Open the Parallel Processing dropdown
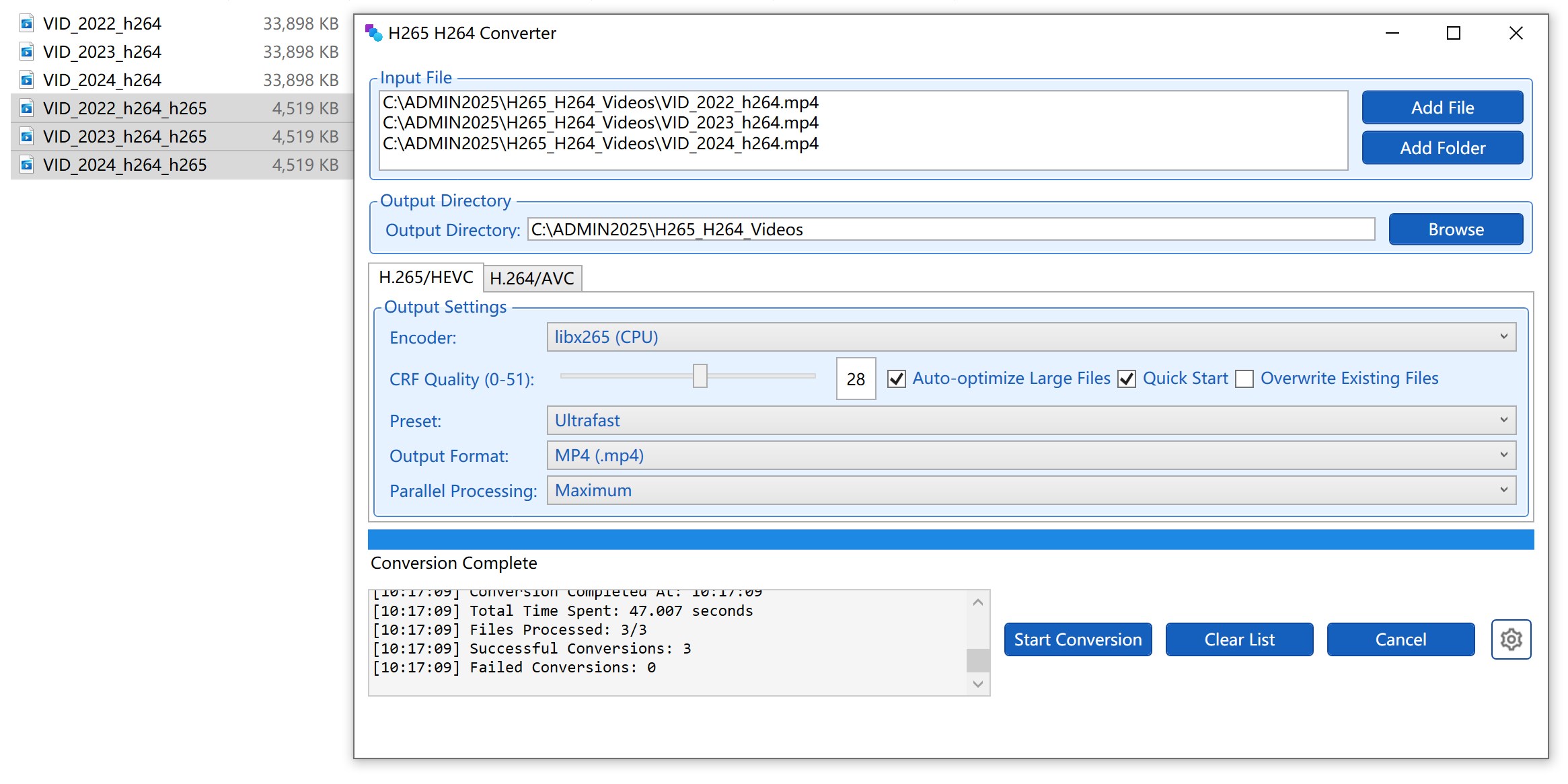The height and width of the screenshot is (784, 1568). coord(1031,490)
